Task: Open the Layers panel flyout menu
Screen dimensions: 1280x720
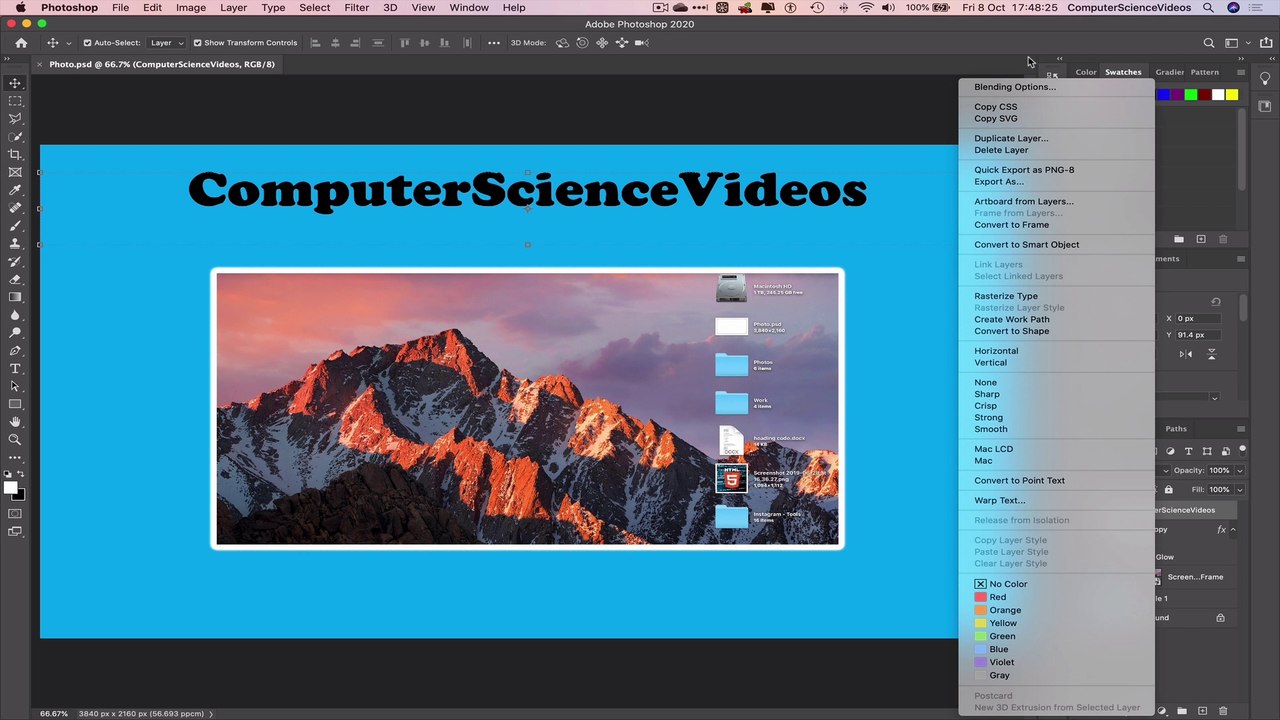Action: [1241, 429]
